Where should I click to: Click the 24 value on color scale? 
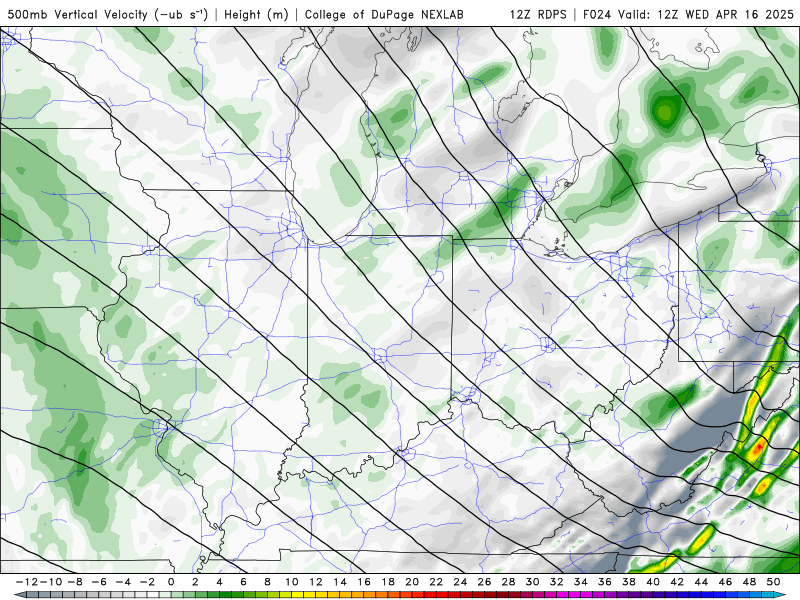pos(460,582)
